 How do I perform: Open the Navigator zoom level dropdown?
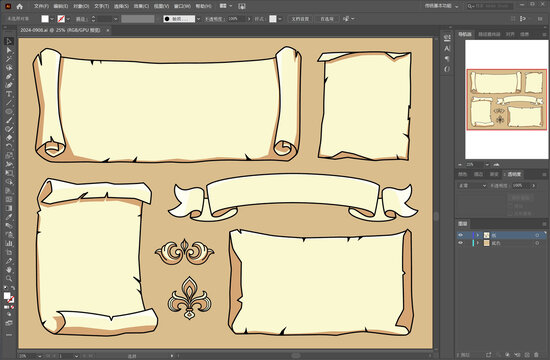(487, 165)
